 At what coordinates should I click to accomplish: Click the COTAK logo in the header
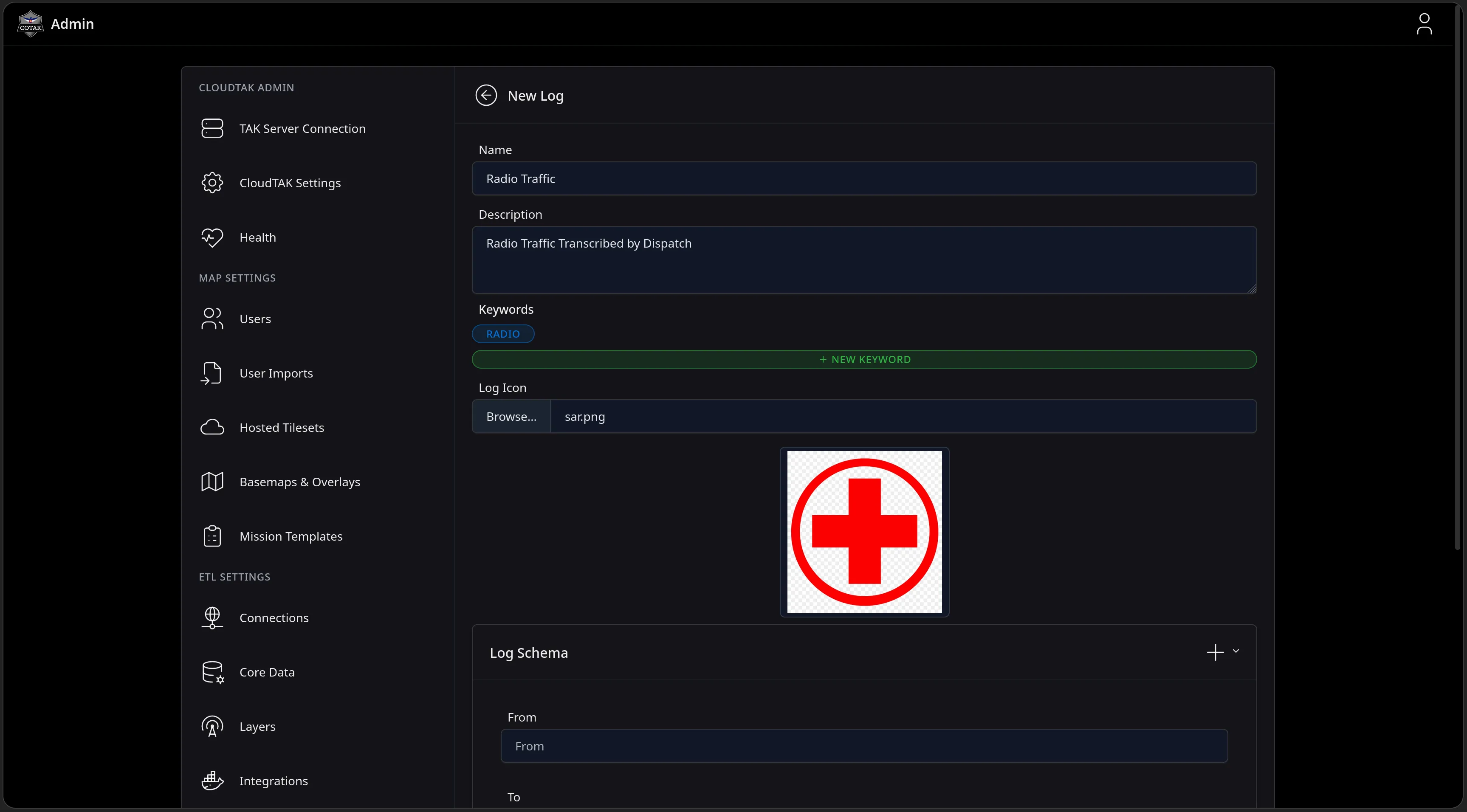pos(30,24)
